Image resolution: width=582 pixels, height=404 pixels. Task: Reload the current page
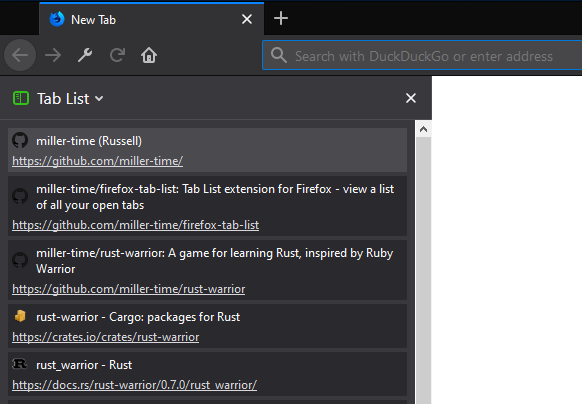click(x=117, y=55)
